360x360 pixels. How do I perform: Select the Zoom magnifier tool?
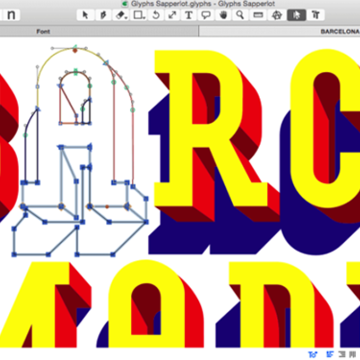point(240,15)
